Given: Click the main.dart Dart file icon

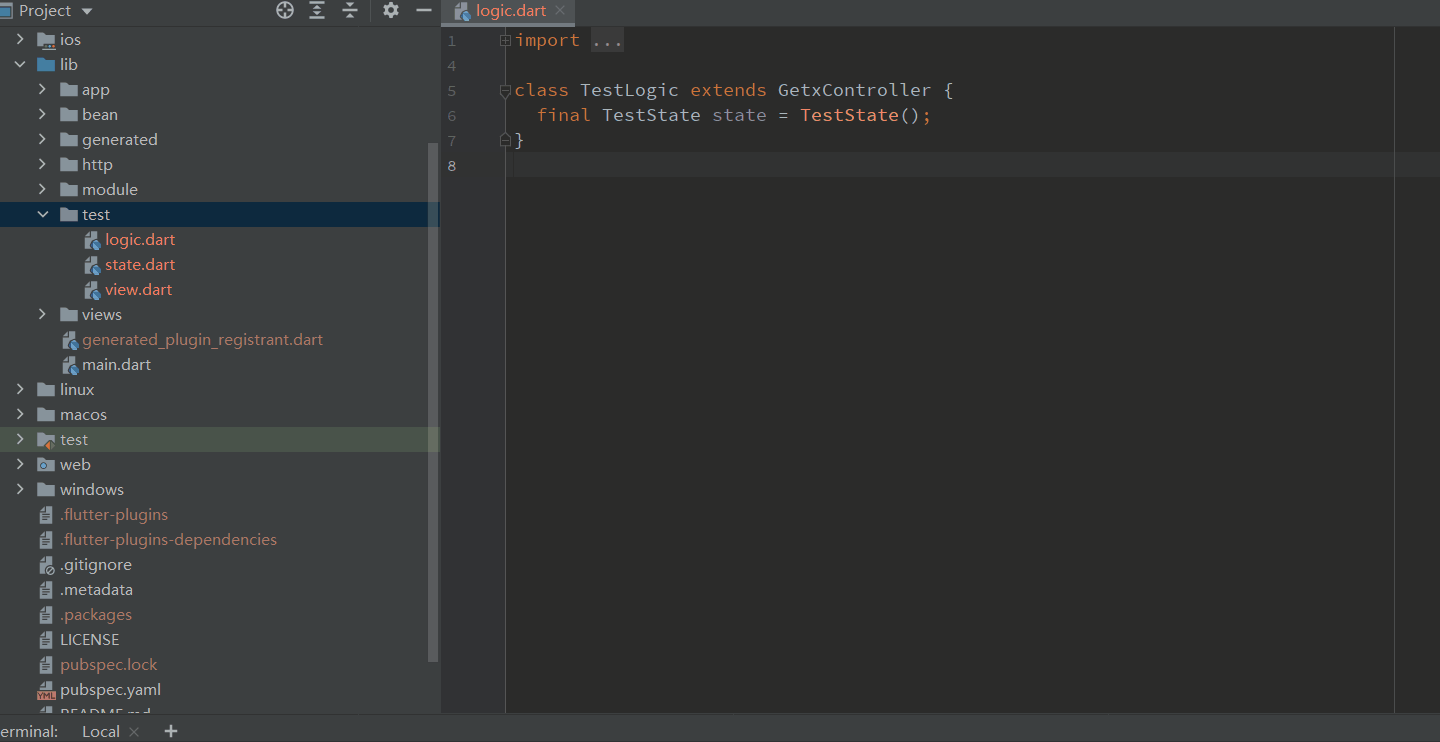Looking at the screenshot, I should [x=70, y=365].
